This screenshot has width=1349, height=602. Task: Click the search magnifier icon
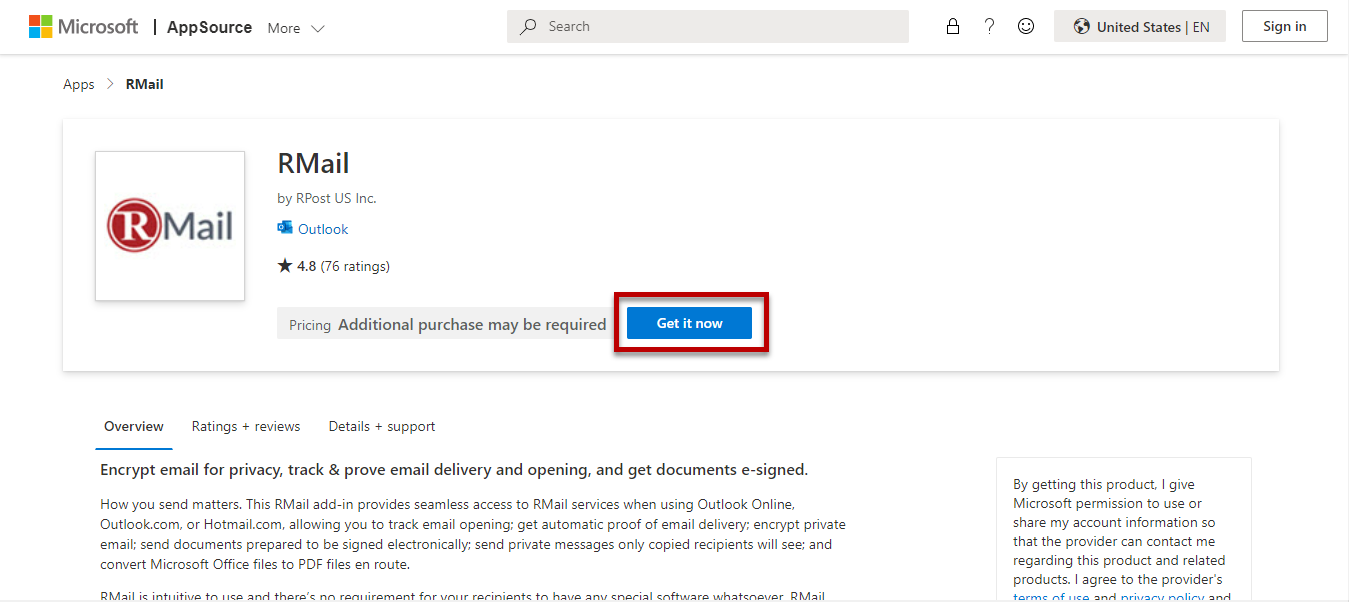coord(528,26)
